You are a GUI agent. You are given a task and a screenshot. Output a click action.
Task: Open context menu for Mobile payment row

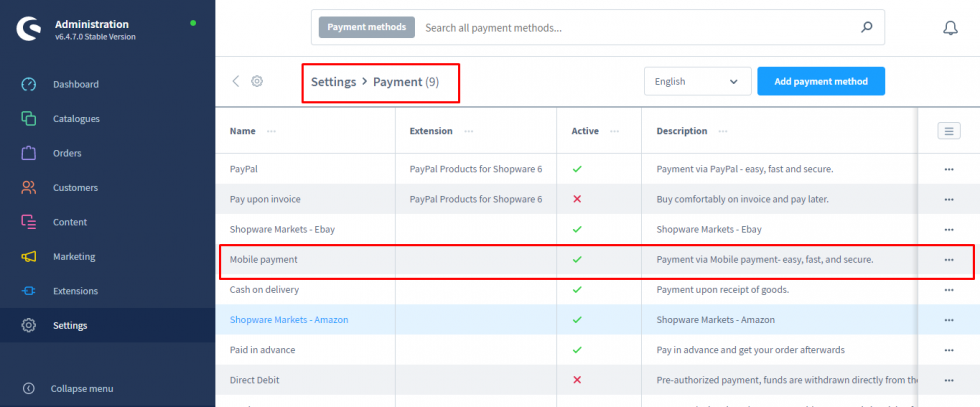(948, 260)
